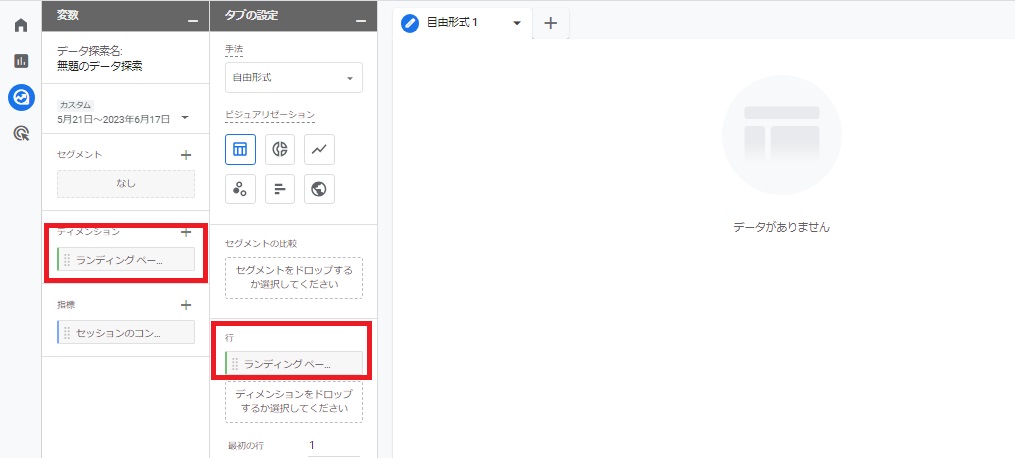Click the ランディング ペー... chip in 行
Viewport: 1015px width, 458px height.
point(294,364)
